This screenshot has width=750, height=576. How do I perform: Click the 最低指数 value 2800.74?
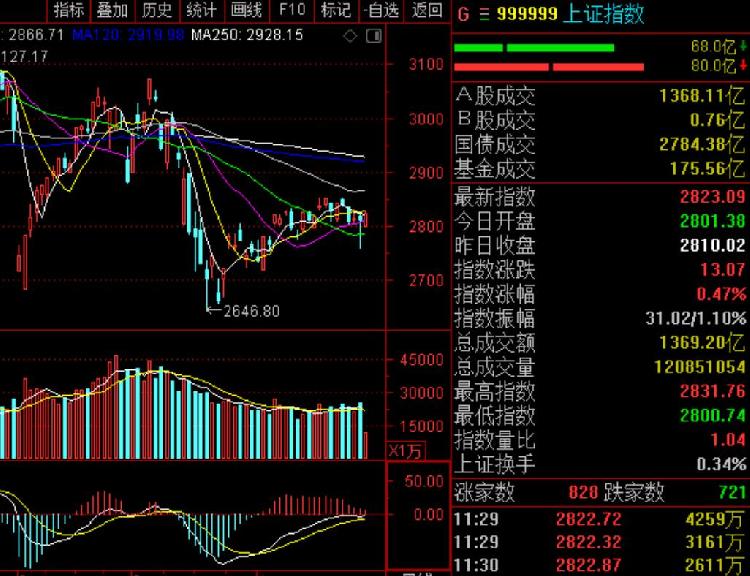[x=713, y=415]
